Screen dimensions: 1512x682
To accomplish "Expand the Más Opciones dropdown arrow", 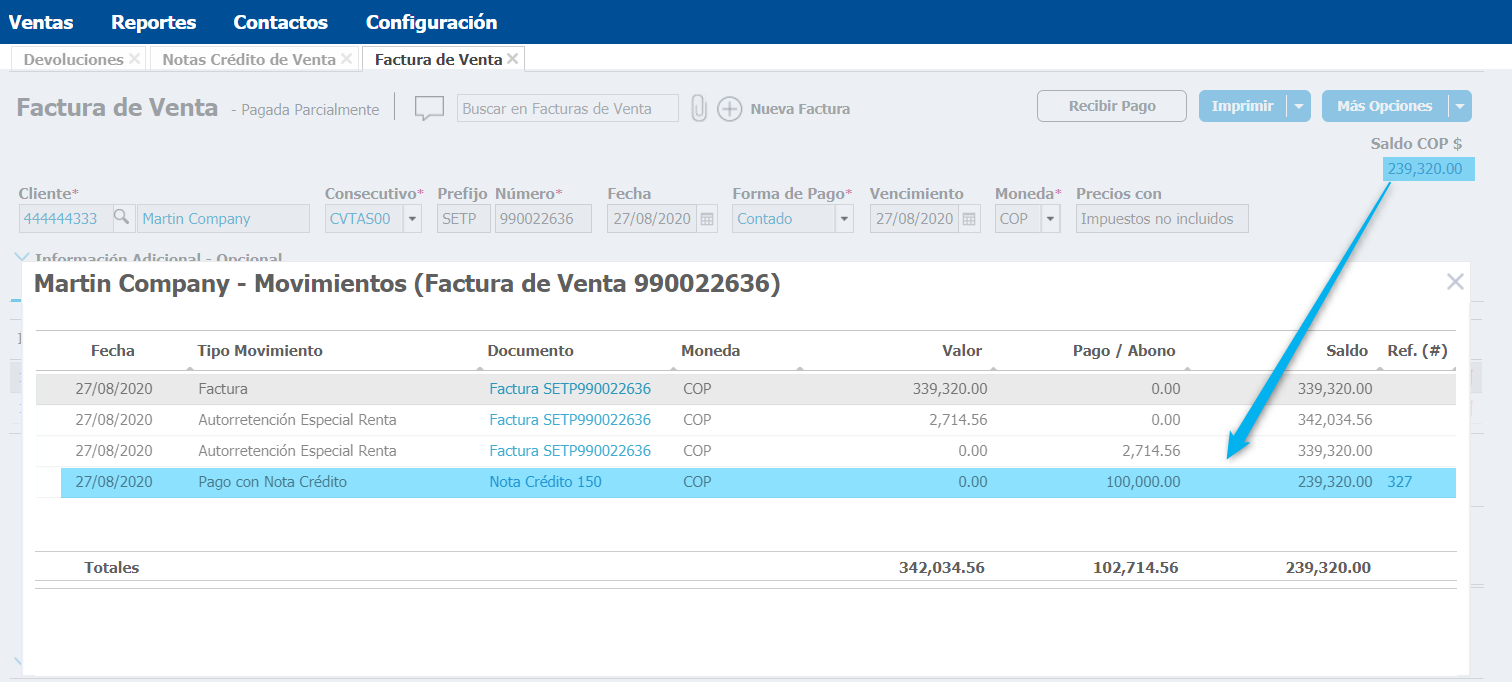I will (1460, 106).
